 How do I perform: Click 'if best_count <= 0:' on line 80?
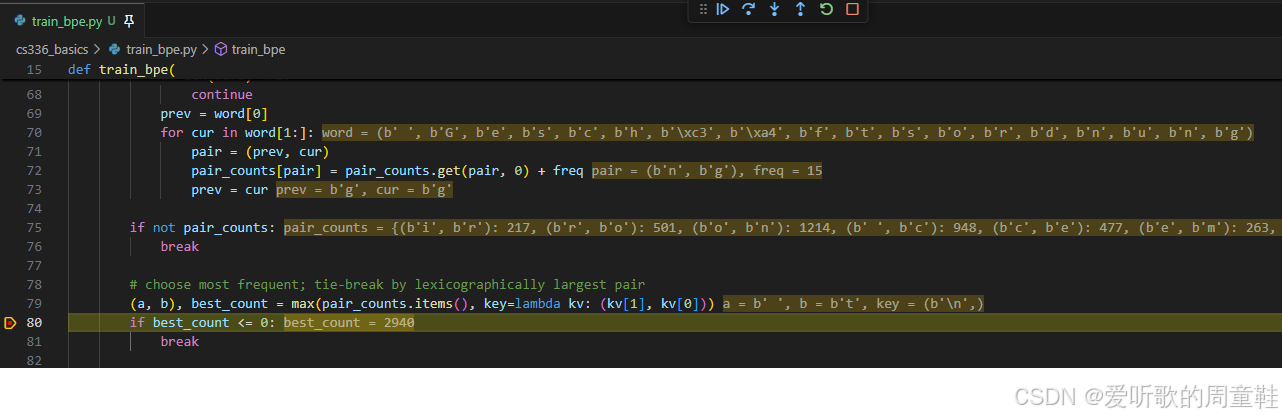(x=203, y=323)
